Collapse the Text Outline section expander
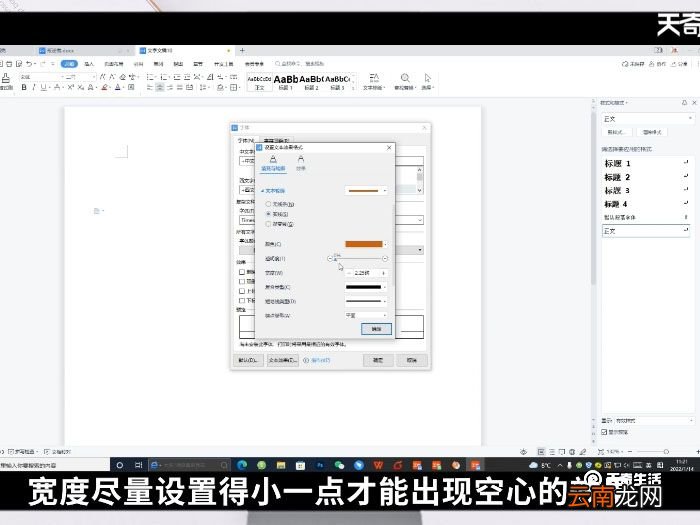The image size is (700, 525). click(262, 191)
